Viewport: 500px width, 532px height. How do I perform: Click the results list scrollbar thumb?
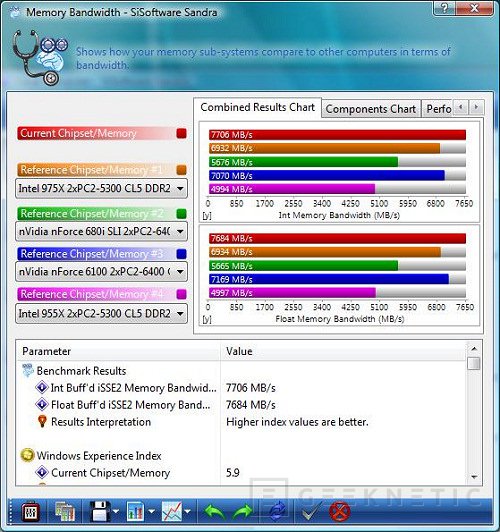[x=474, y=363]
